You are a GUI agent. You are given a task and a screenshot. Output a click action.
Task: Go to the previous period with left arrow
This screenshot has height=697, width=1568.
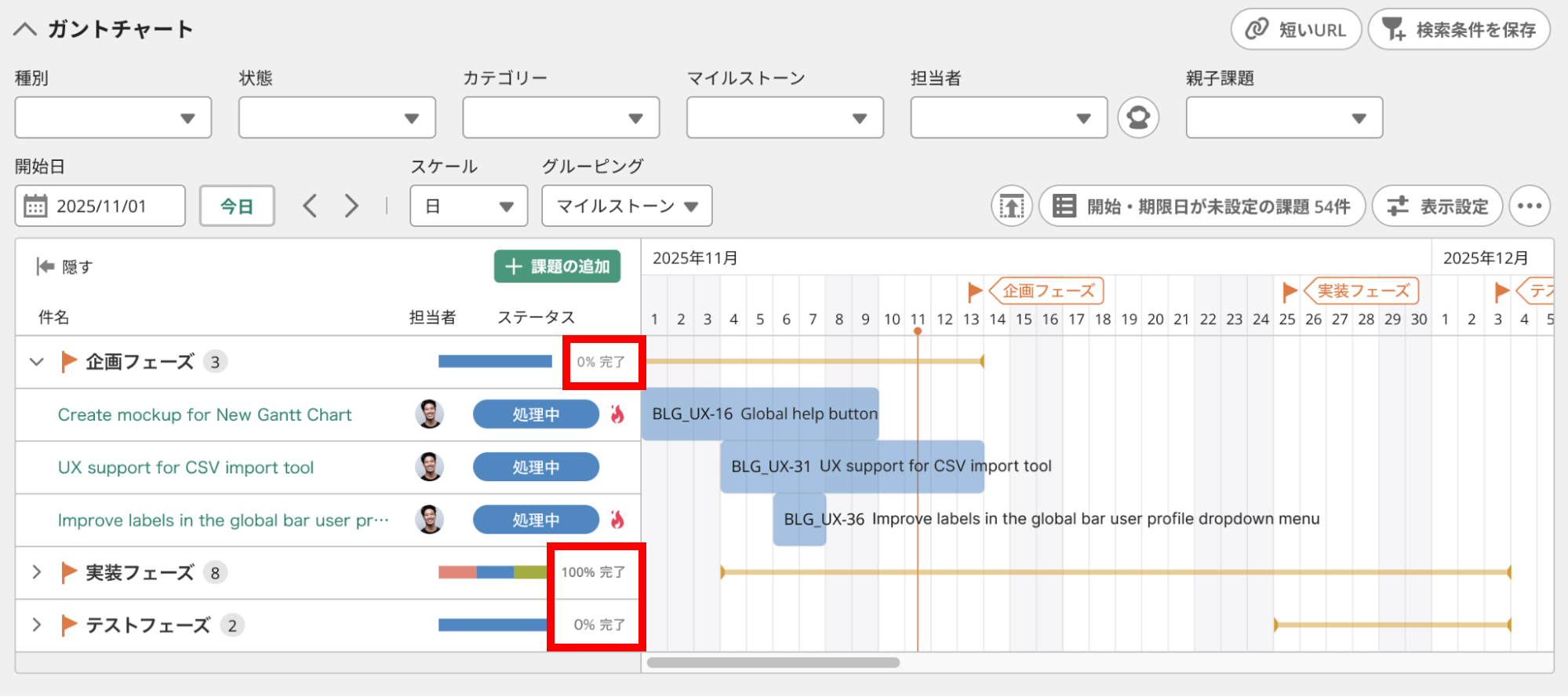(x=310, y=206)
